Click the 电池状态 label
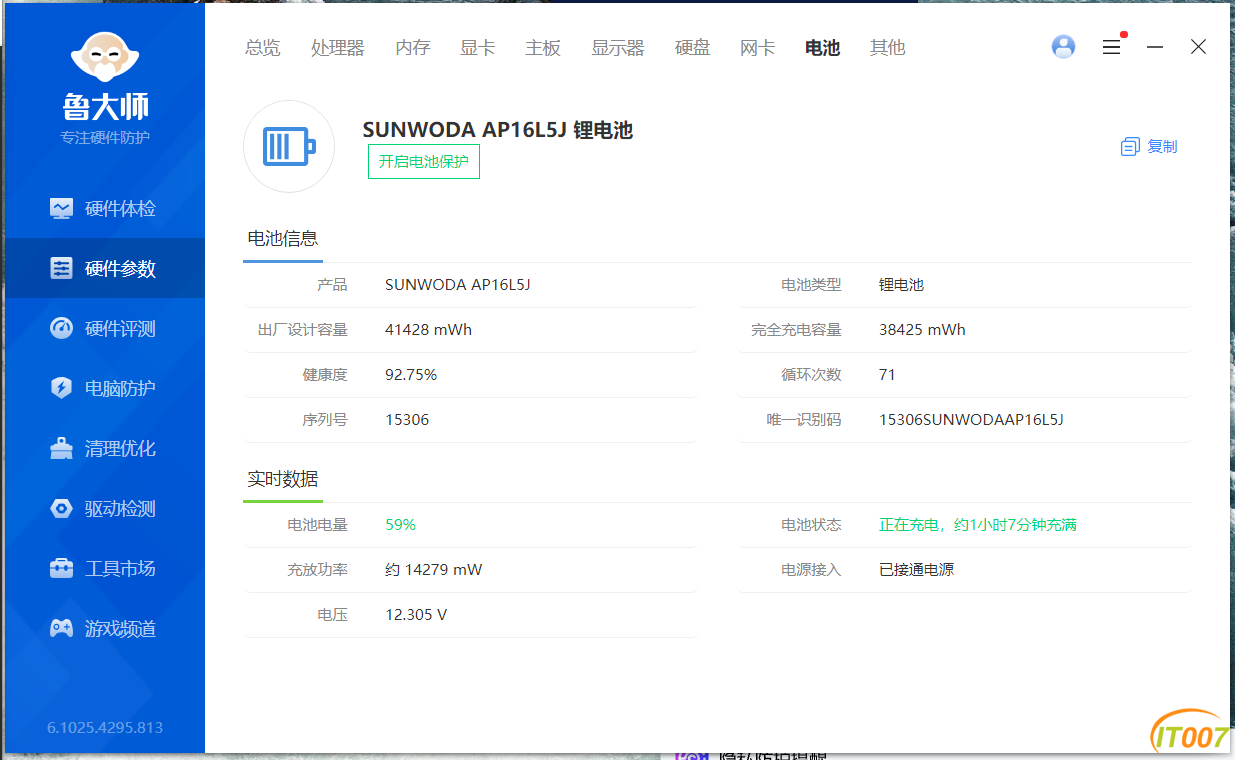Image resolution: width=1235 pixels, height=760 pixels. coord(812,525)
